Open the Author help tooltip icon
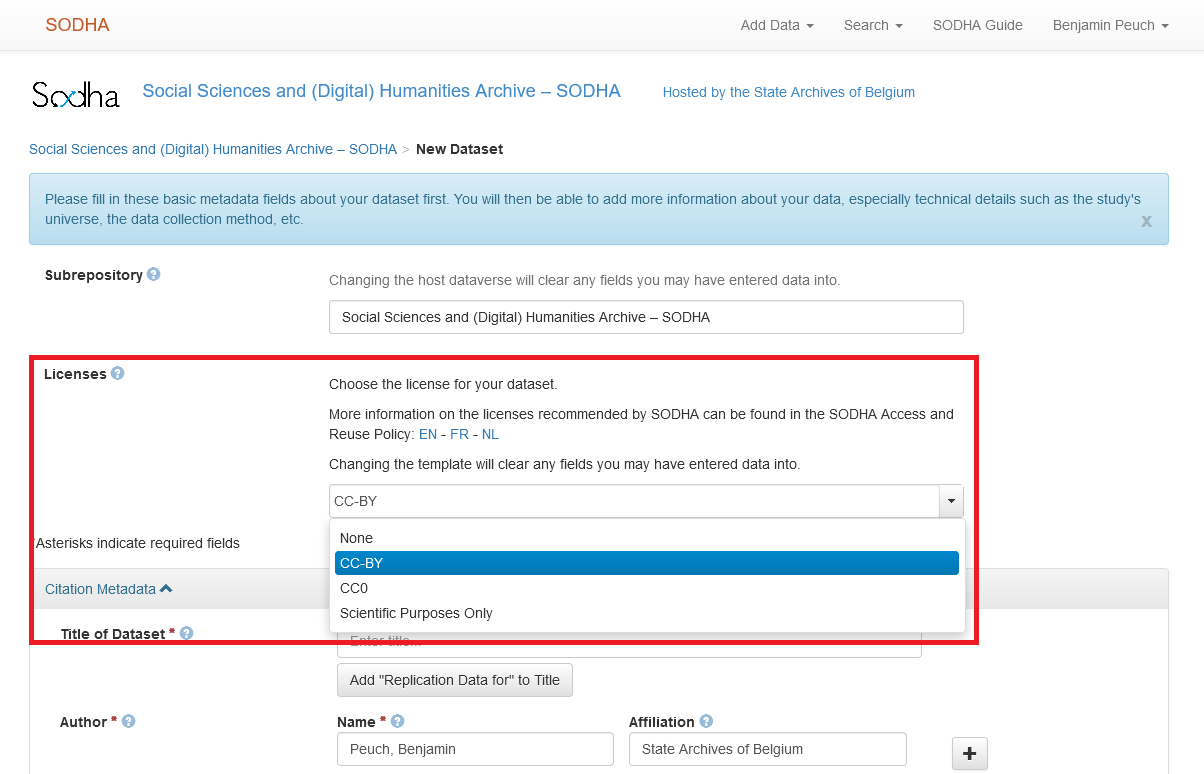Viewport: 1204px width, 774px height. (129, 721)
